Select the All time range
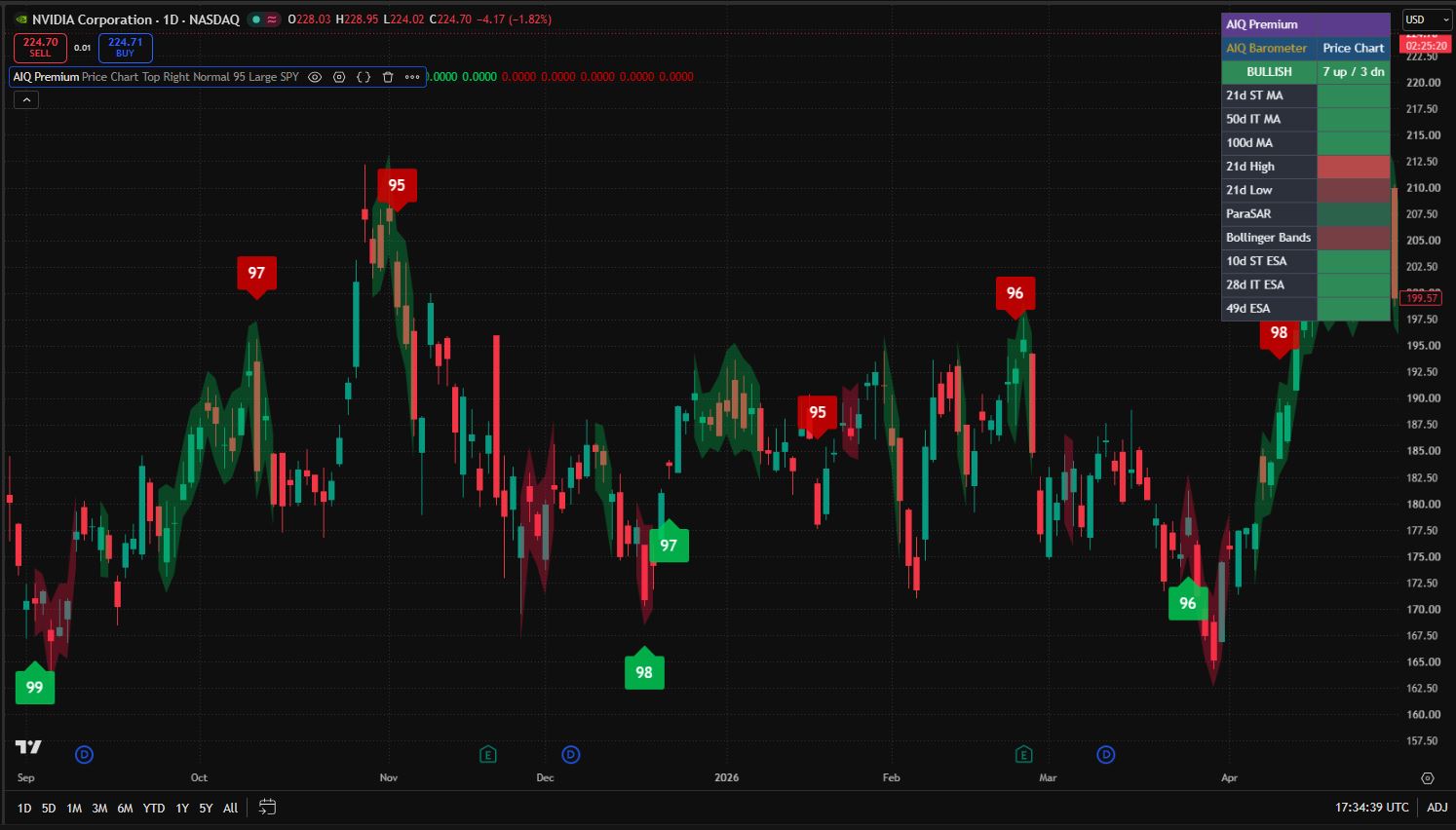 click(x=230, y=808)
